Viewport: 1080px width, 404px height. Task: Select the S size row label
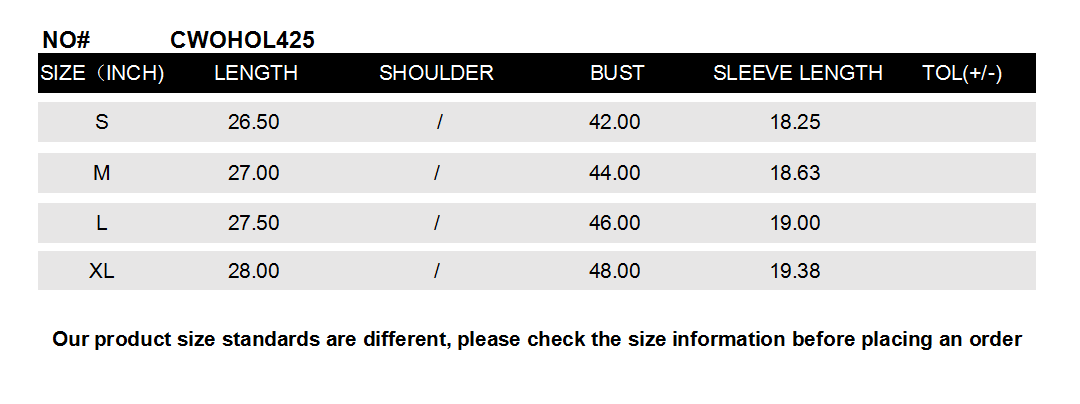tap(102, 122)
